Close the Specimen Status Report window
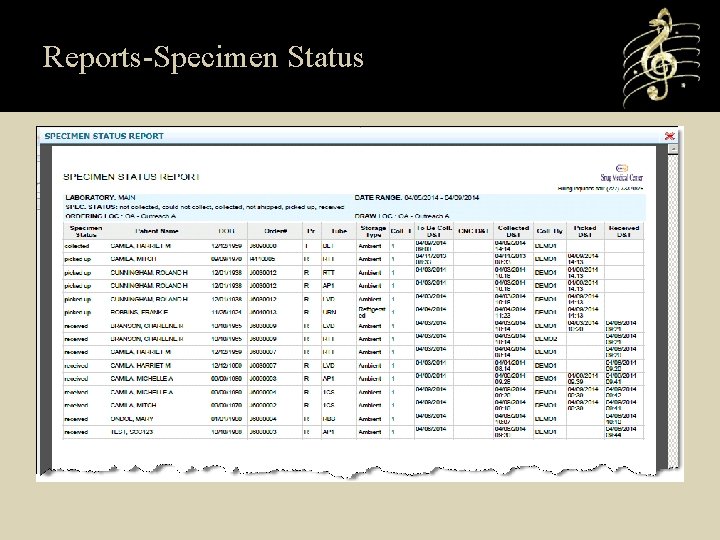The height and width of the screenshot is (540, 720). (669, 136)
